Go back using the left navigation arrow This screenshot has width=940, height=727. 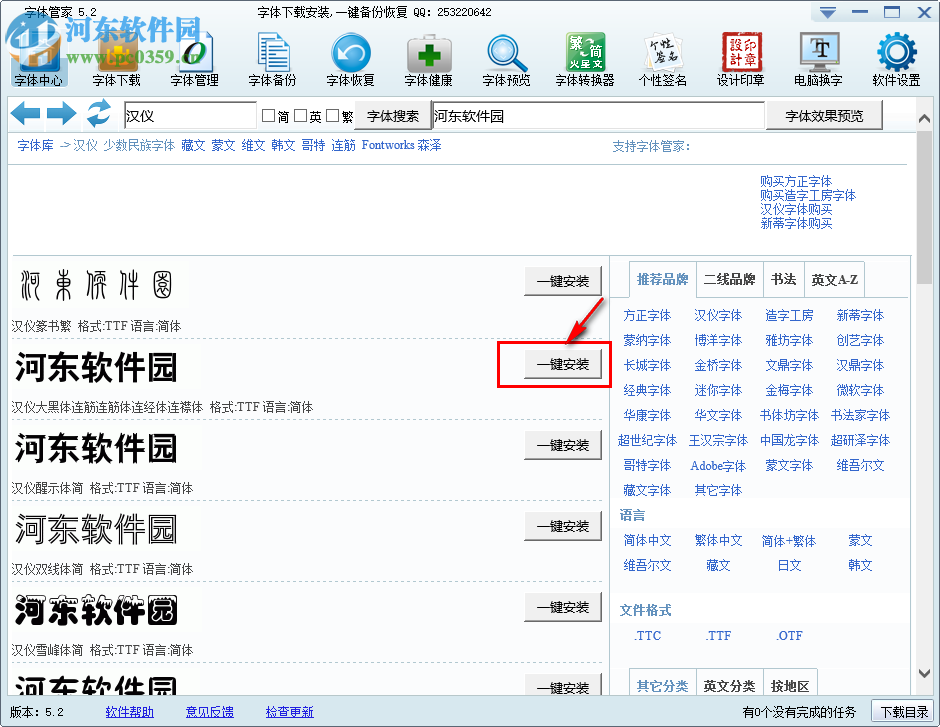click(26, 113)
